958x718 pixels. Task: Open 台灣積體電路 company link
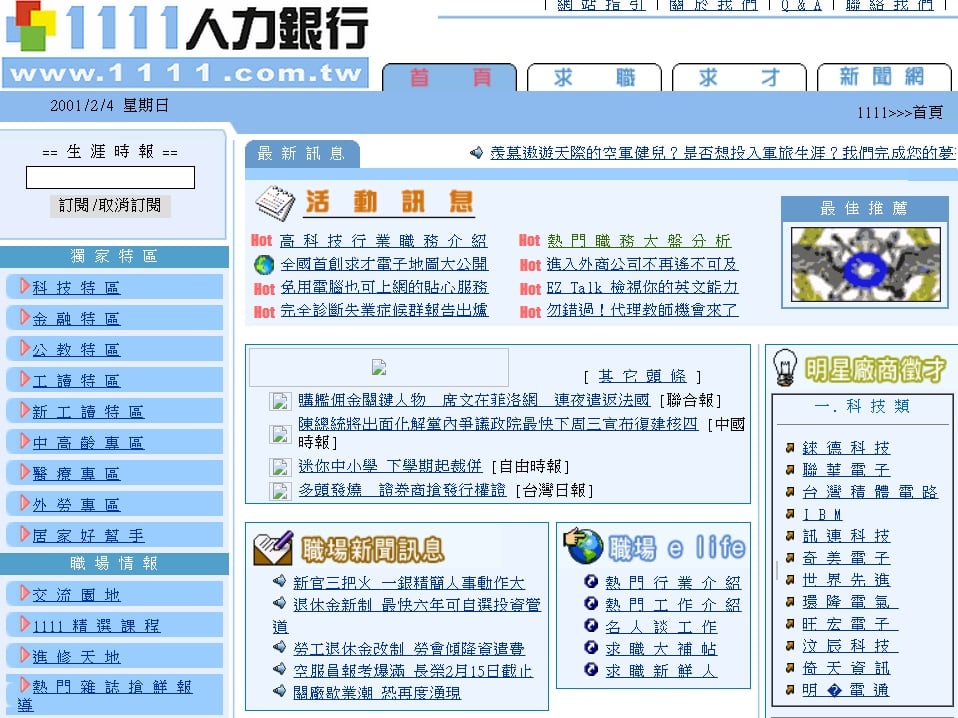click(x=870, y=492)
